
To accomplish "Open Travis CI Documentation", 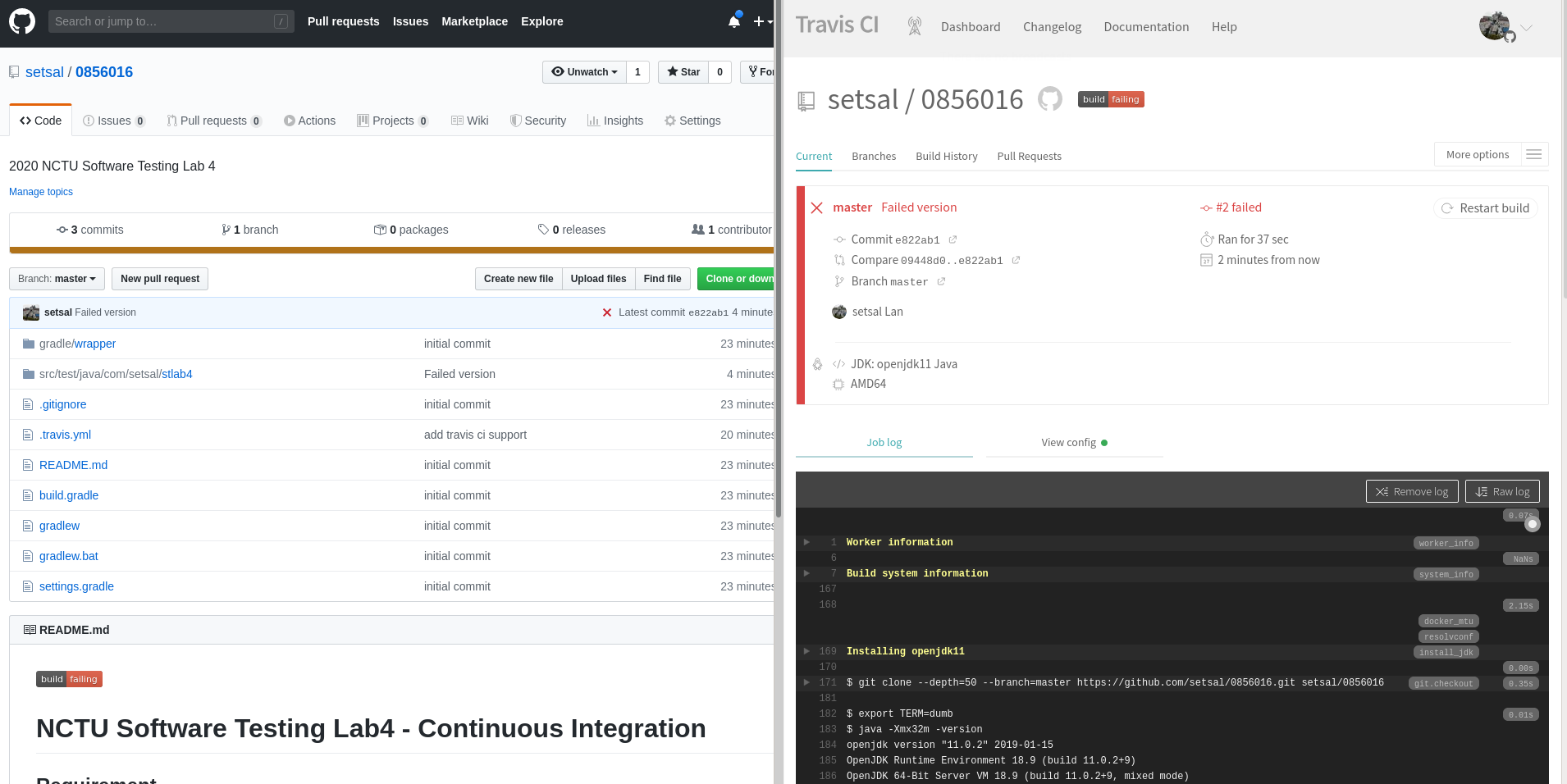I will [1146, 27].
